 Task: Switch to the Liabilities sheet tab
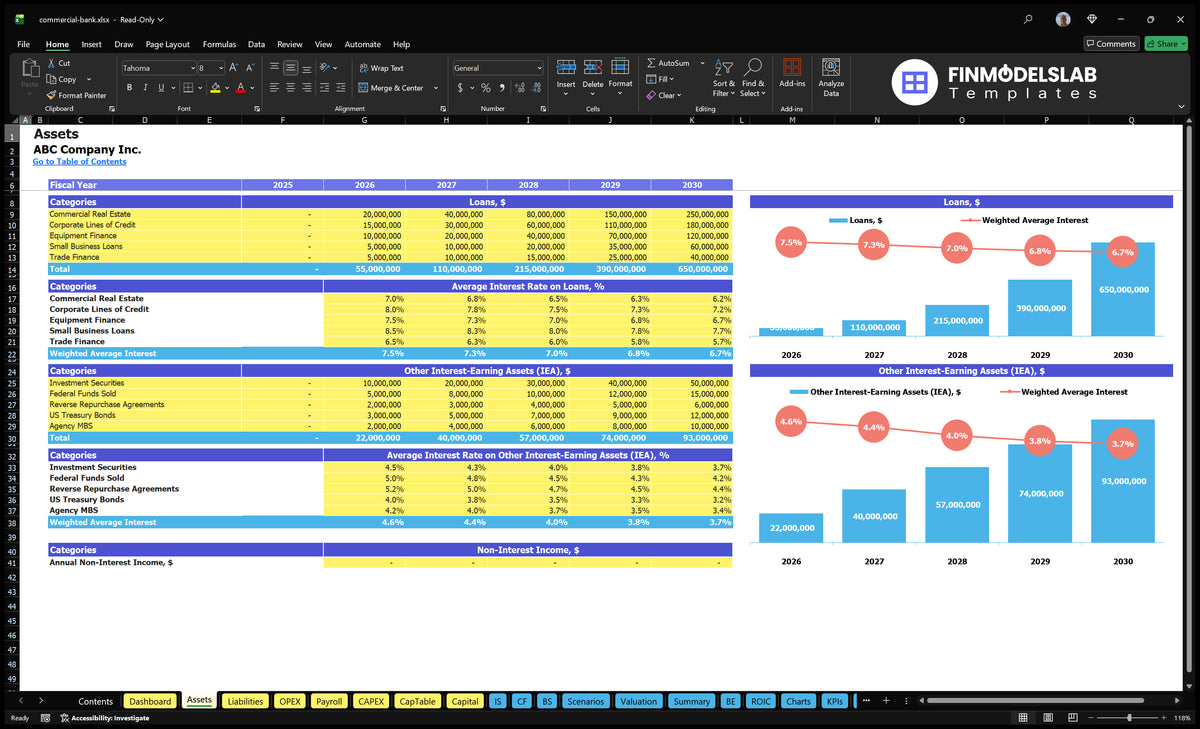point(246,701)
